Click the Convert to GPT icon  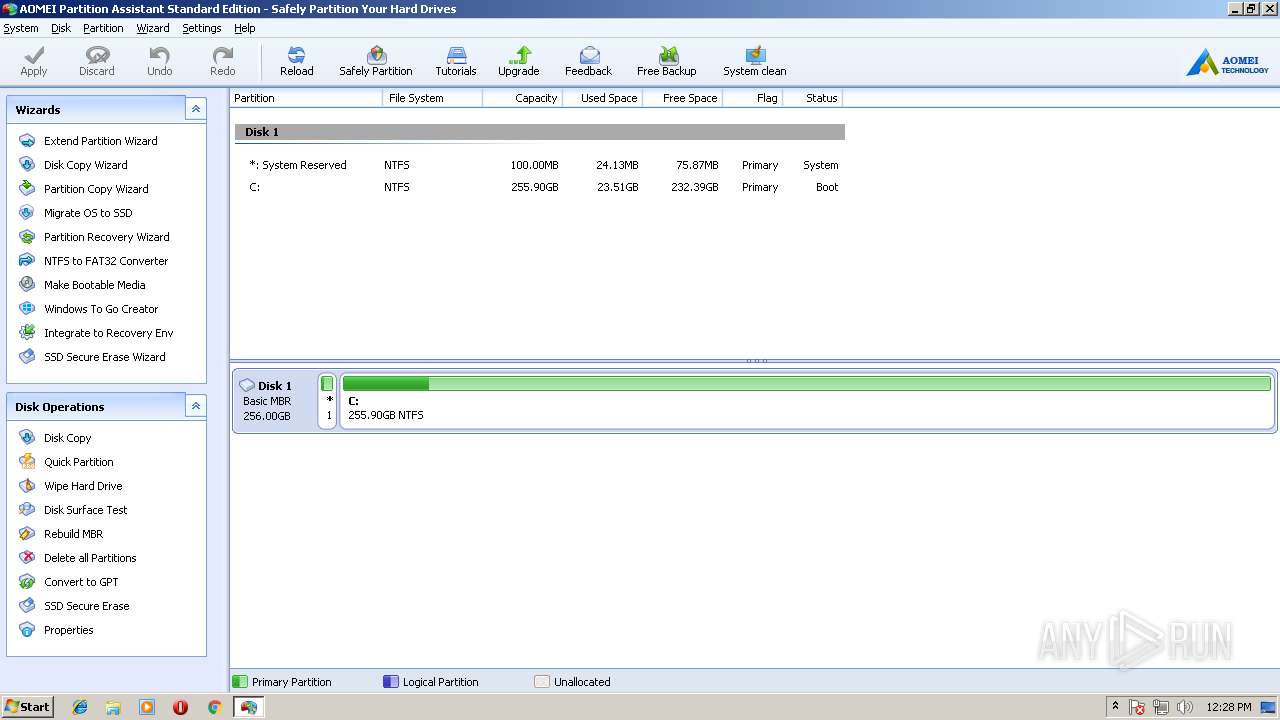coord(27,582)
